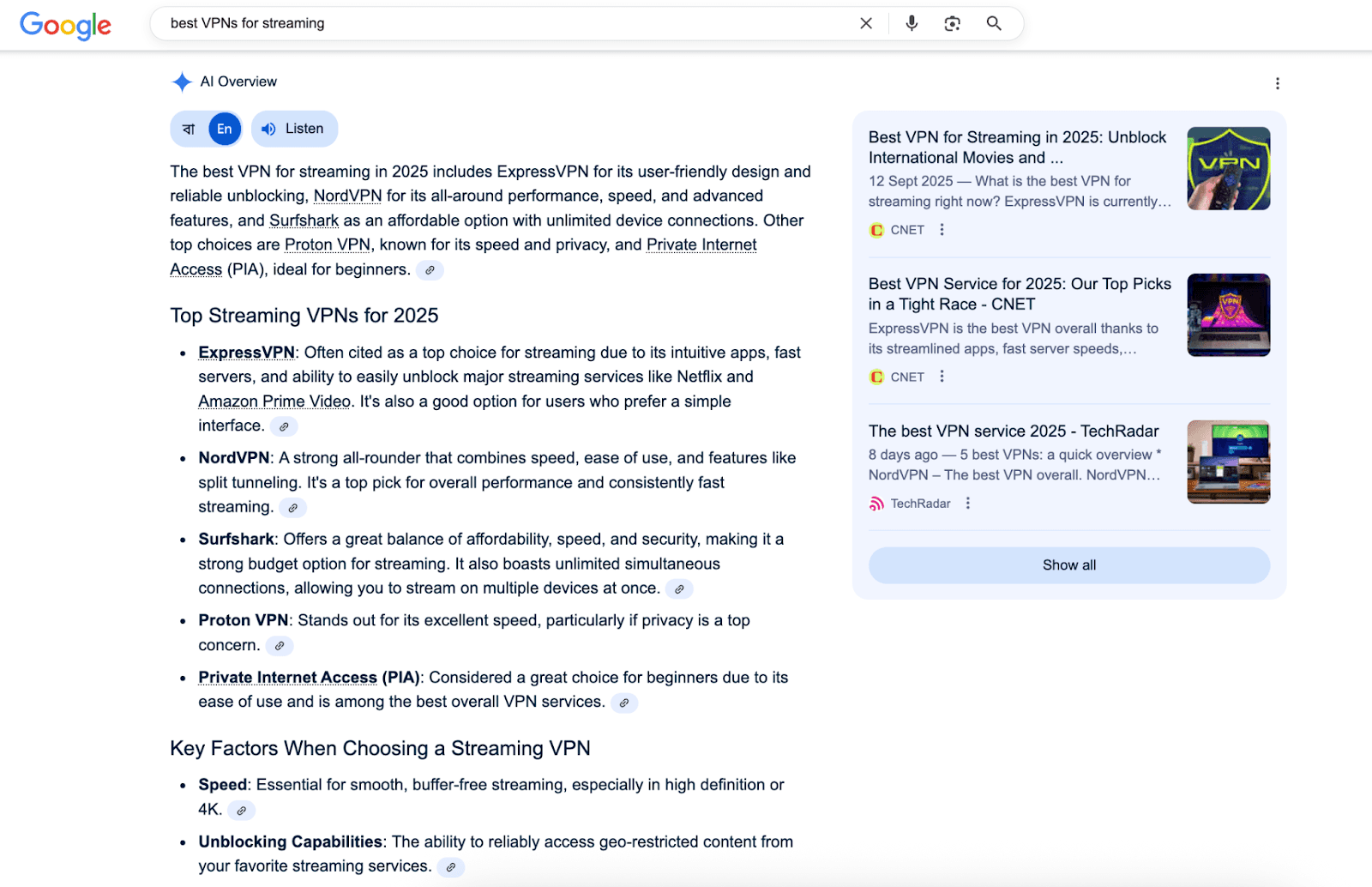
Task: Select 'Key Factors When Choosing a Streaming VPN' heading
Action: 380,748
